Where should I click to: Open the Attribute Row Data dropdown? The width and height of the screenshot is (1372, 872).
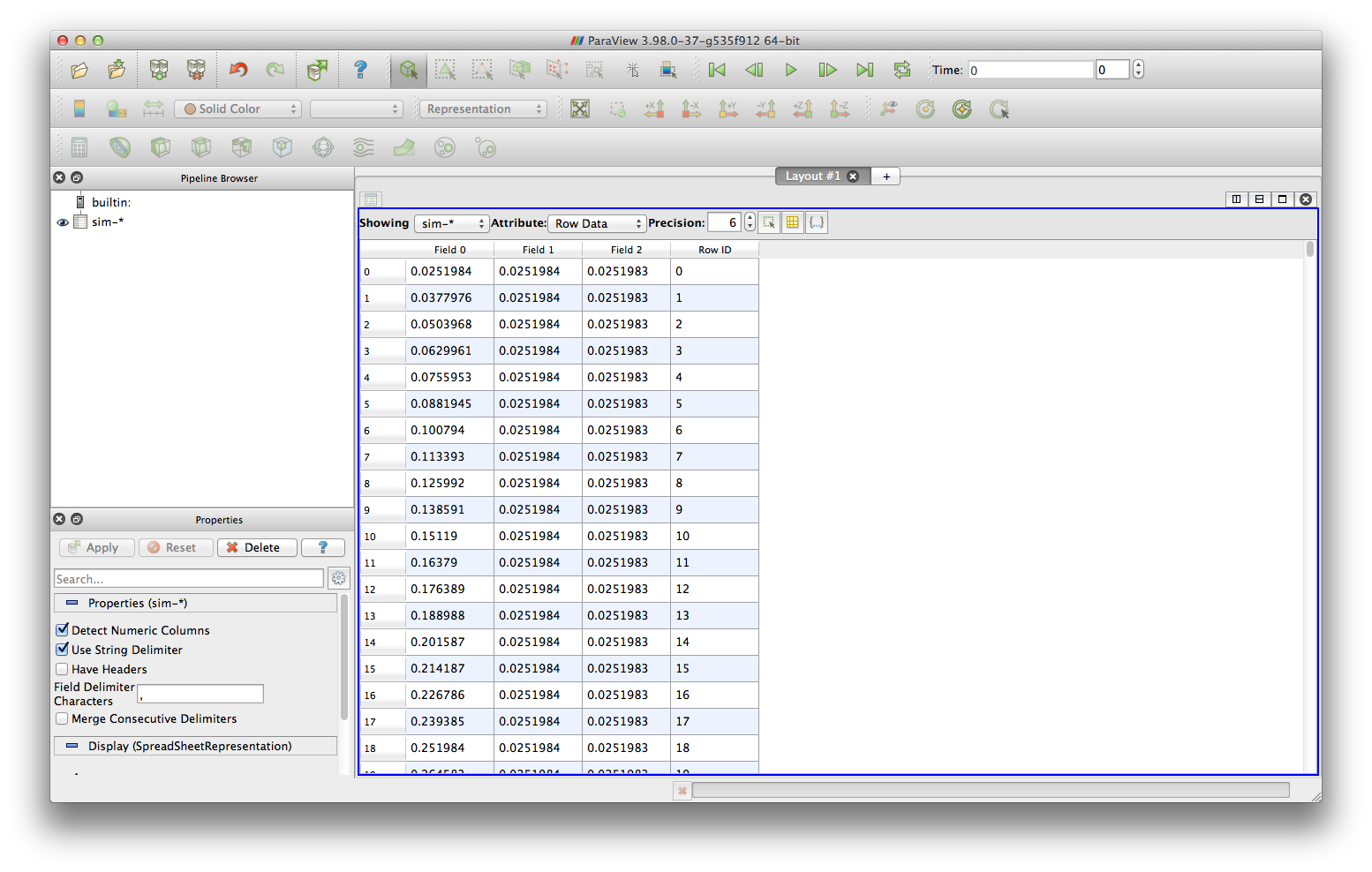[597, 223]
